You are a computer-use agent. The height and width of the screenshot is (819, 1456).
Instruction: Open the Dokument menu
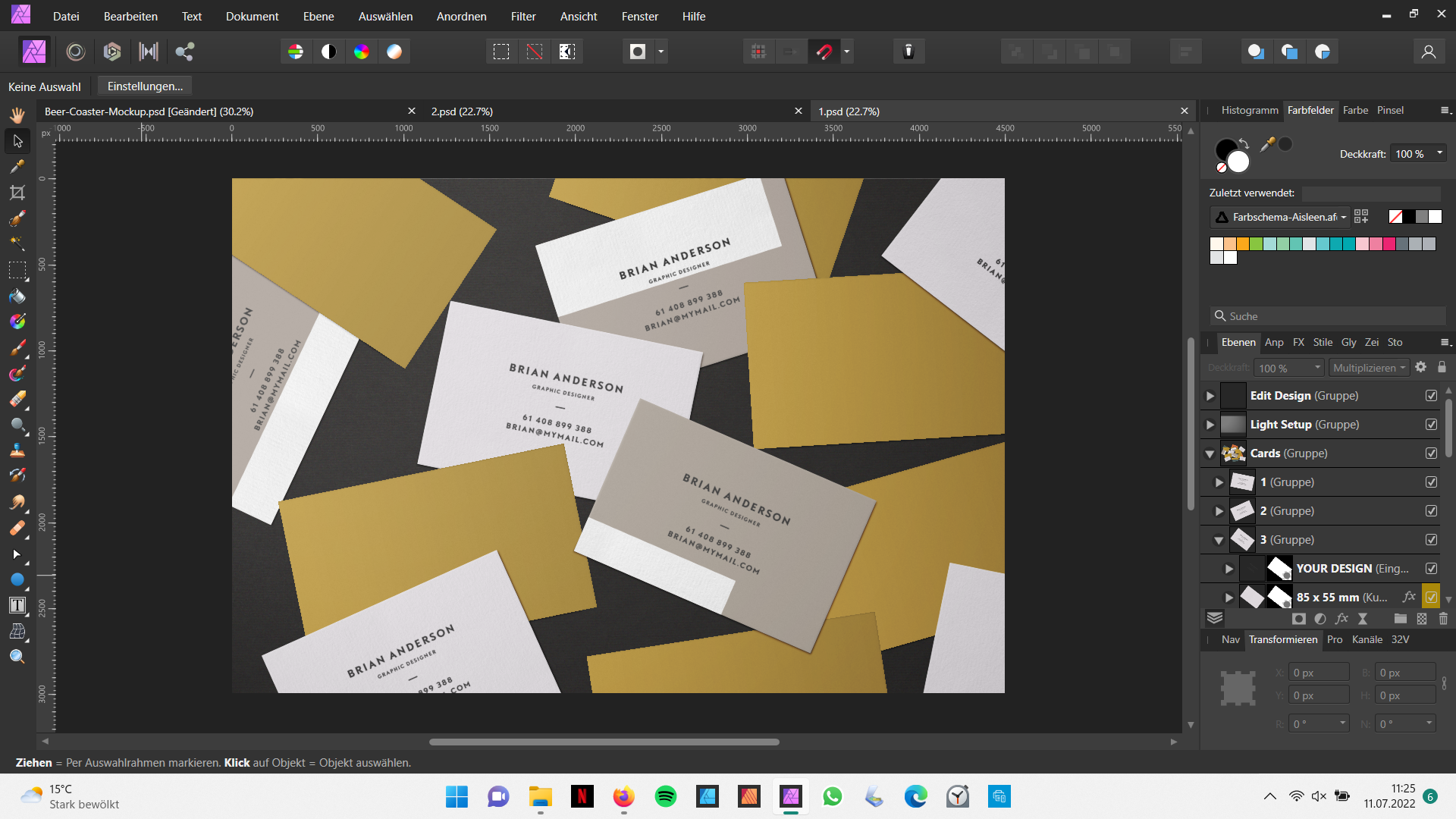(252, 16)
